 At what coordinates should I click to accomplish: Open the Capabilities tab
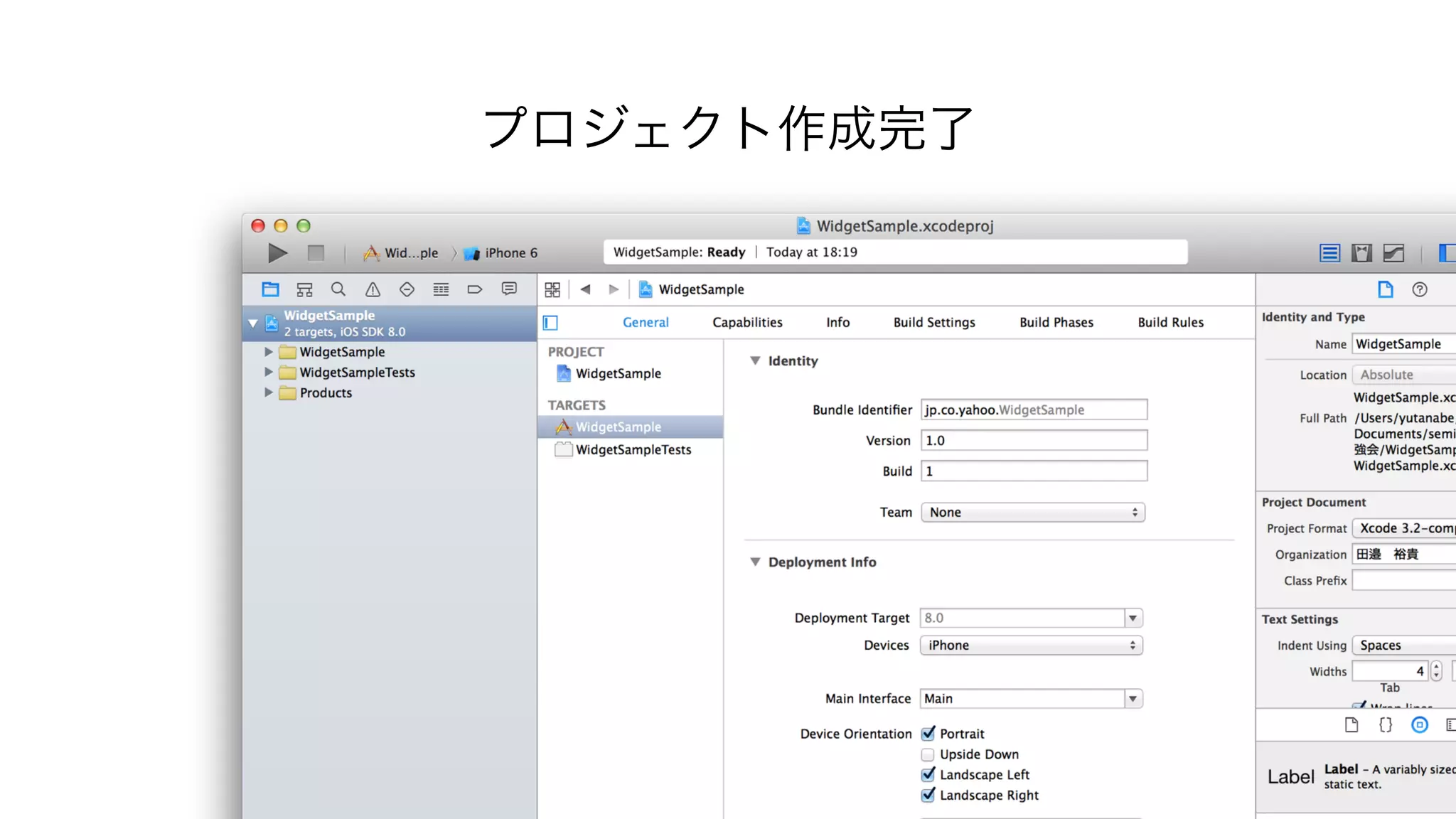click(747, 322)
